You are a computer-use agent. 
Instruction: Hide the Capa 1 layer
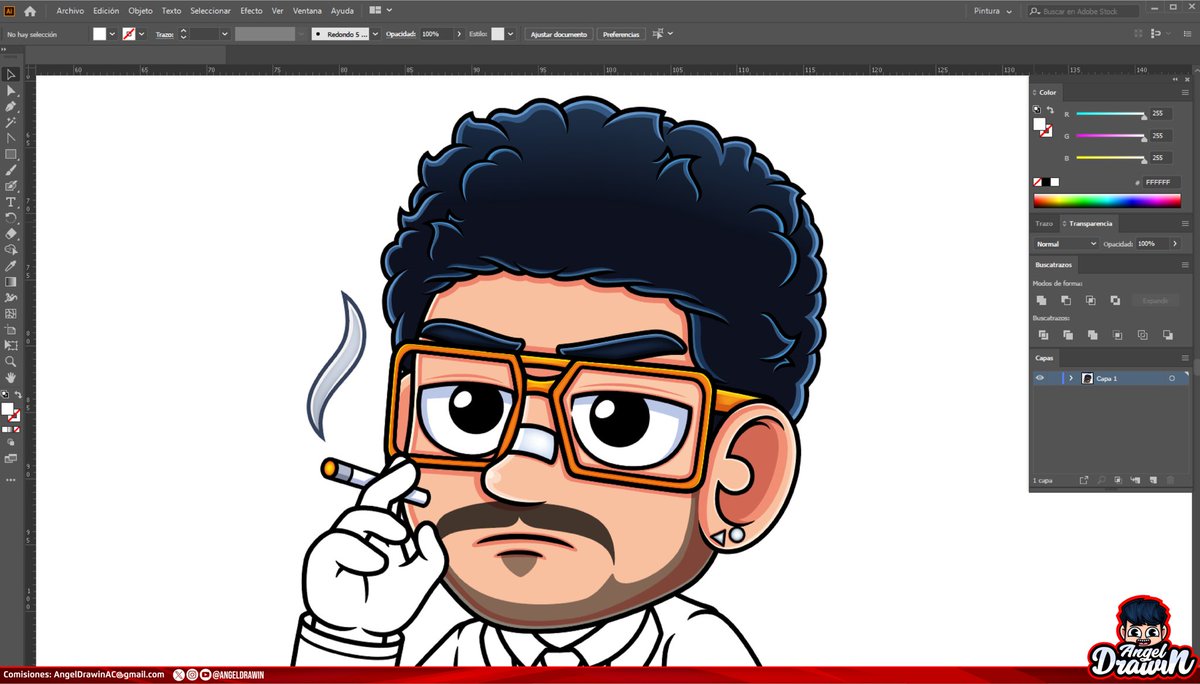pyautogui.click(x=1040, y=378)
